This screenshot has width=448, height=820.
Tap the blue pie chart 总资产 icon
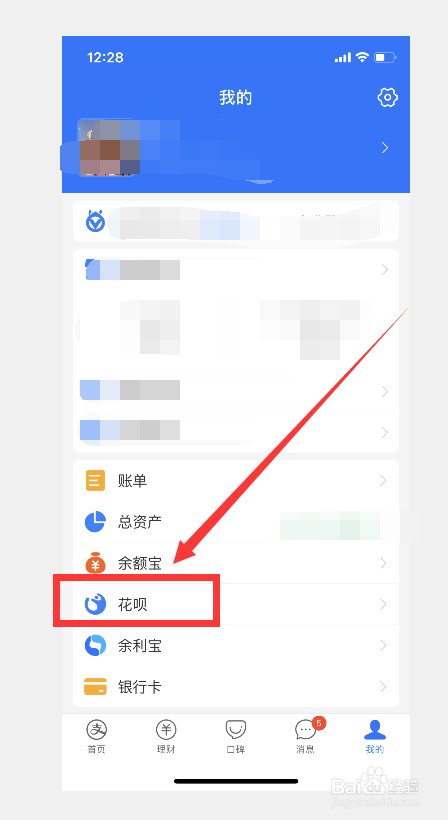coord(95,521)
